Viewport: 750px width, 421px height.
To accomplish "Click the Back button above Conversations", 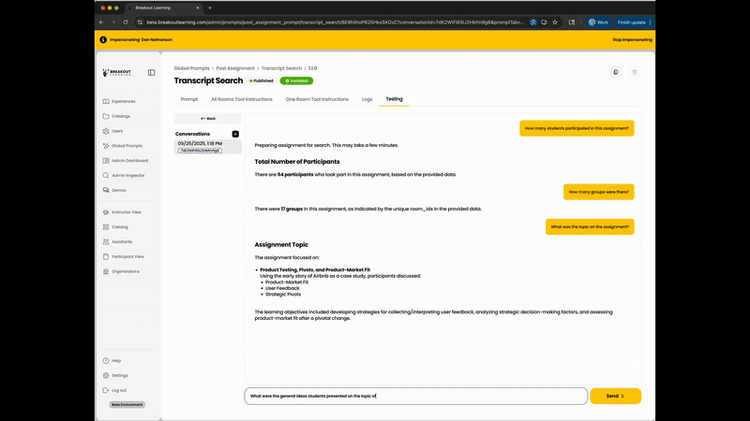I will 208,118.
